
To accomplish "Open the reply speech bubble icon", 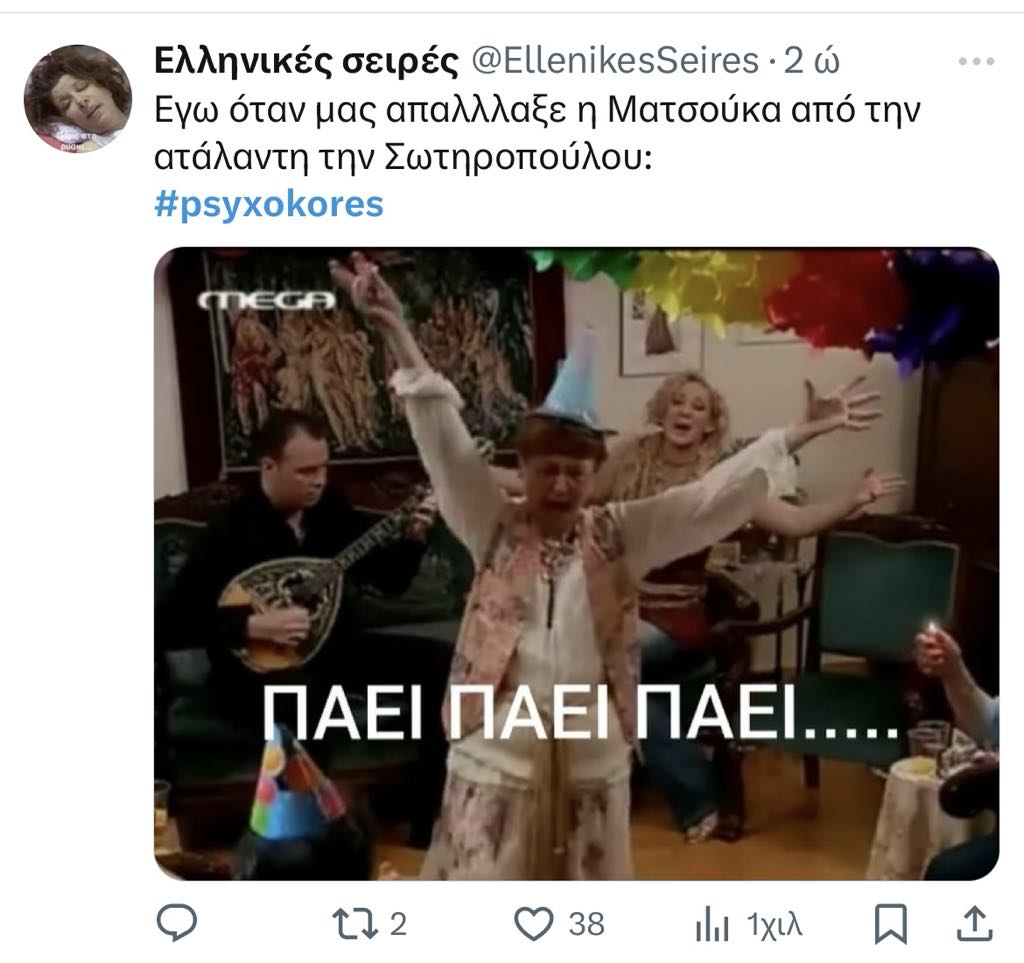I will coord(176,923).
